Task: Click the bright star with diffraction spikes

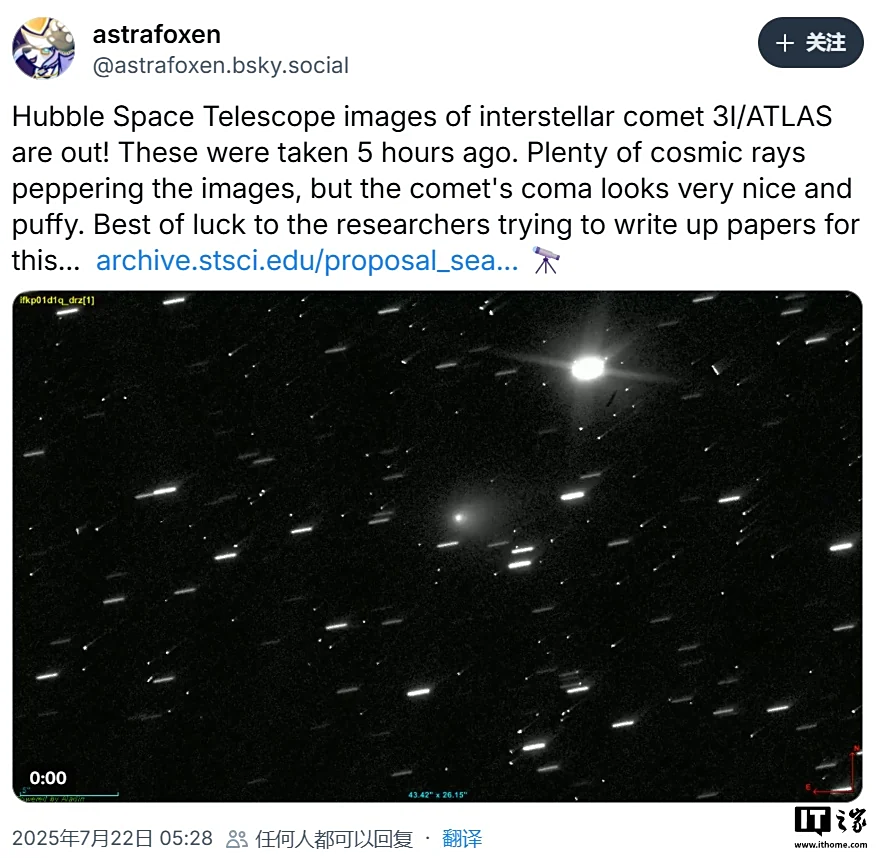Action: coord(588,369)
